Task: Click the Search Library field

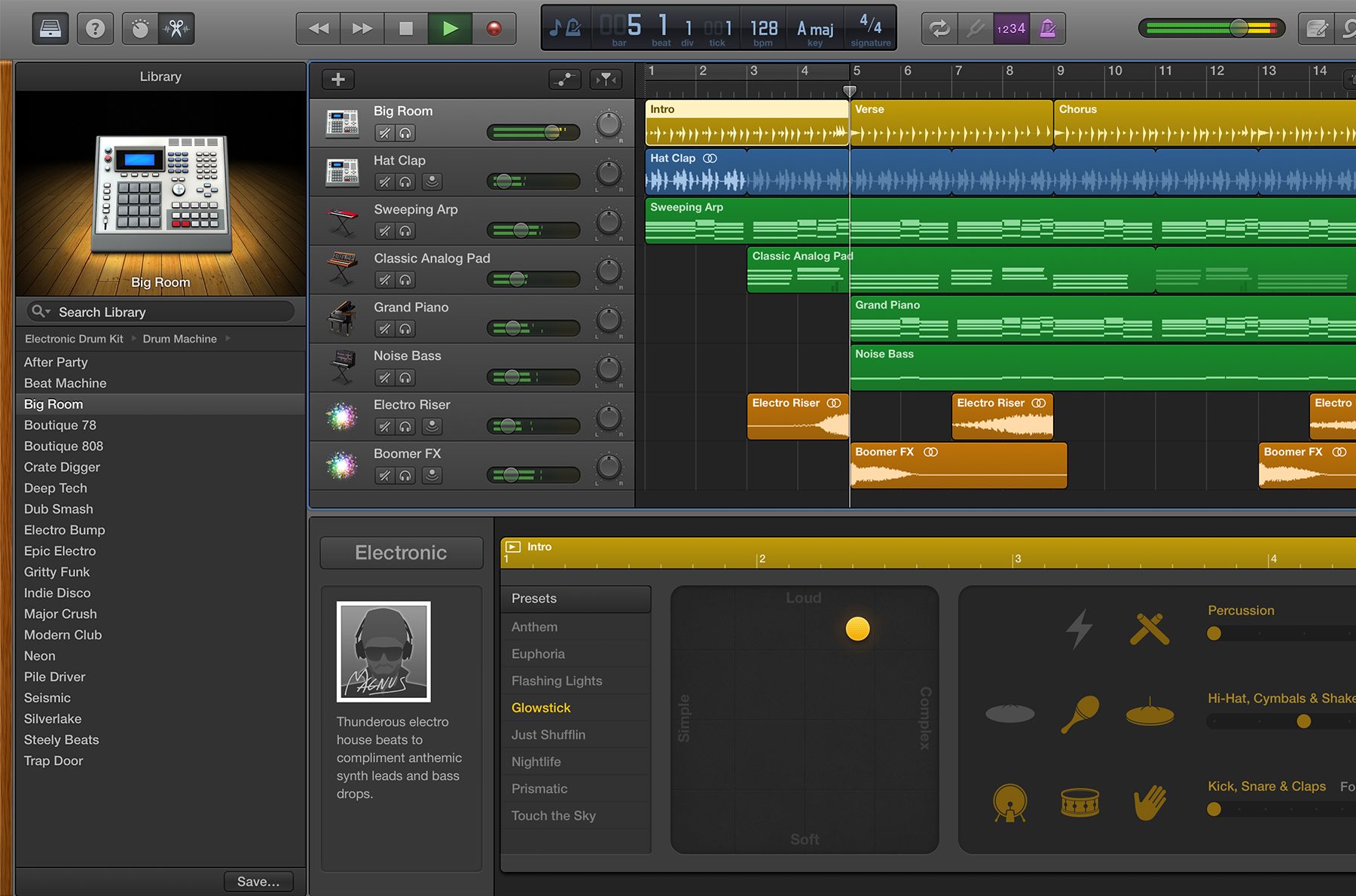Action: tap(158, 311)
